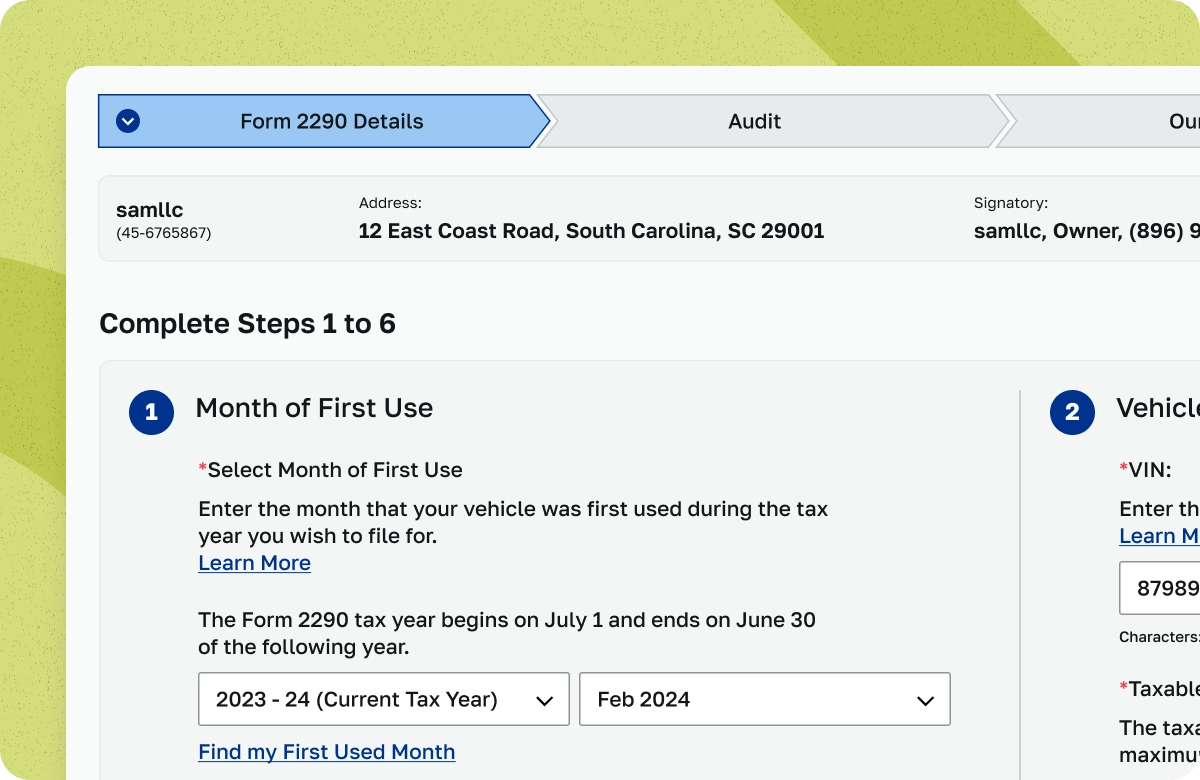Open the tax year dropdown showing 2023 - 24
The height and width of the screenshot is (780, 1200).
384,699
